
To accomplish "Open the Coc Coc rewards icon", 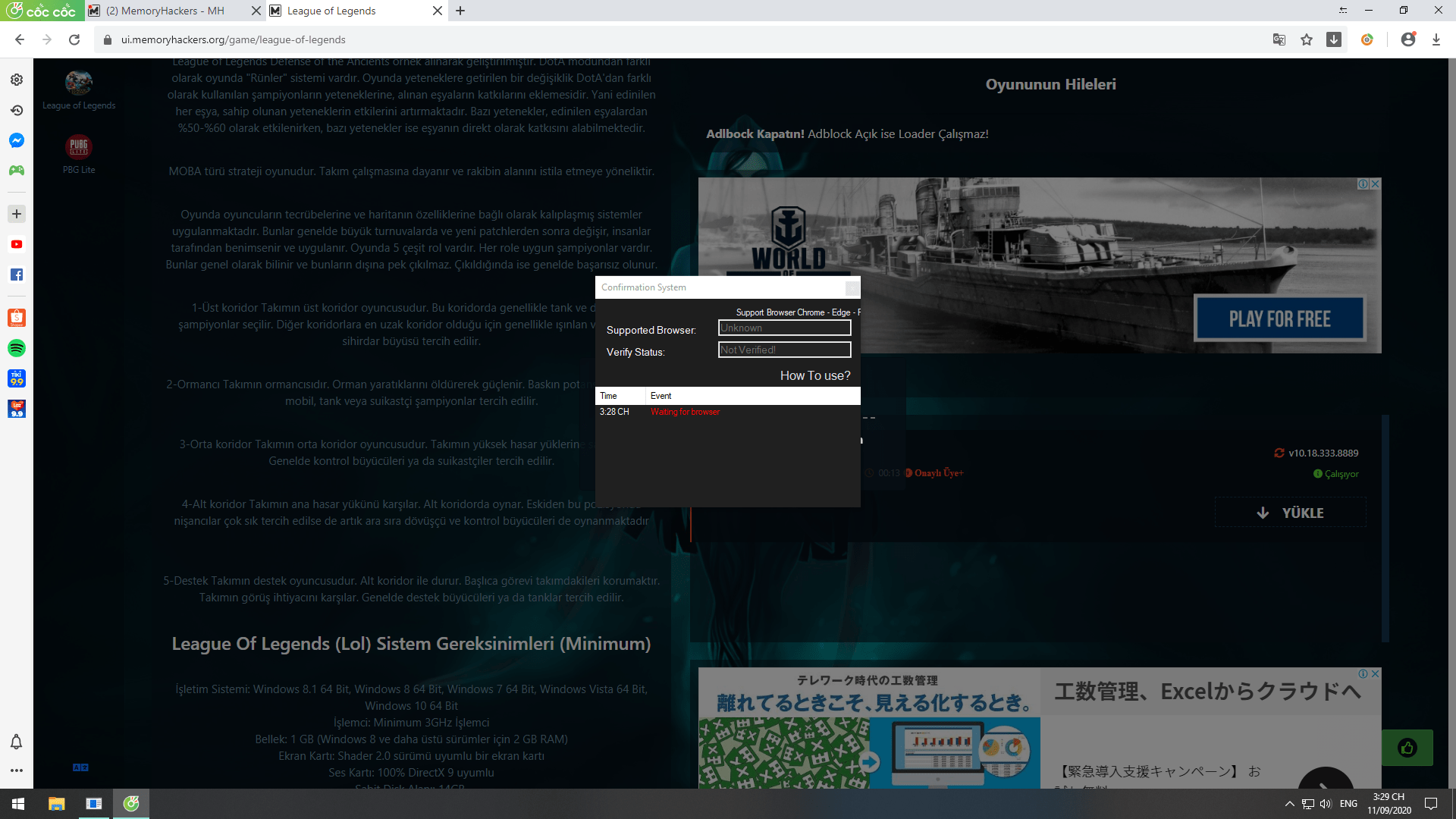I will [1367, 39].
